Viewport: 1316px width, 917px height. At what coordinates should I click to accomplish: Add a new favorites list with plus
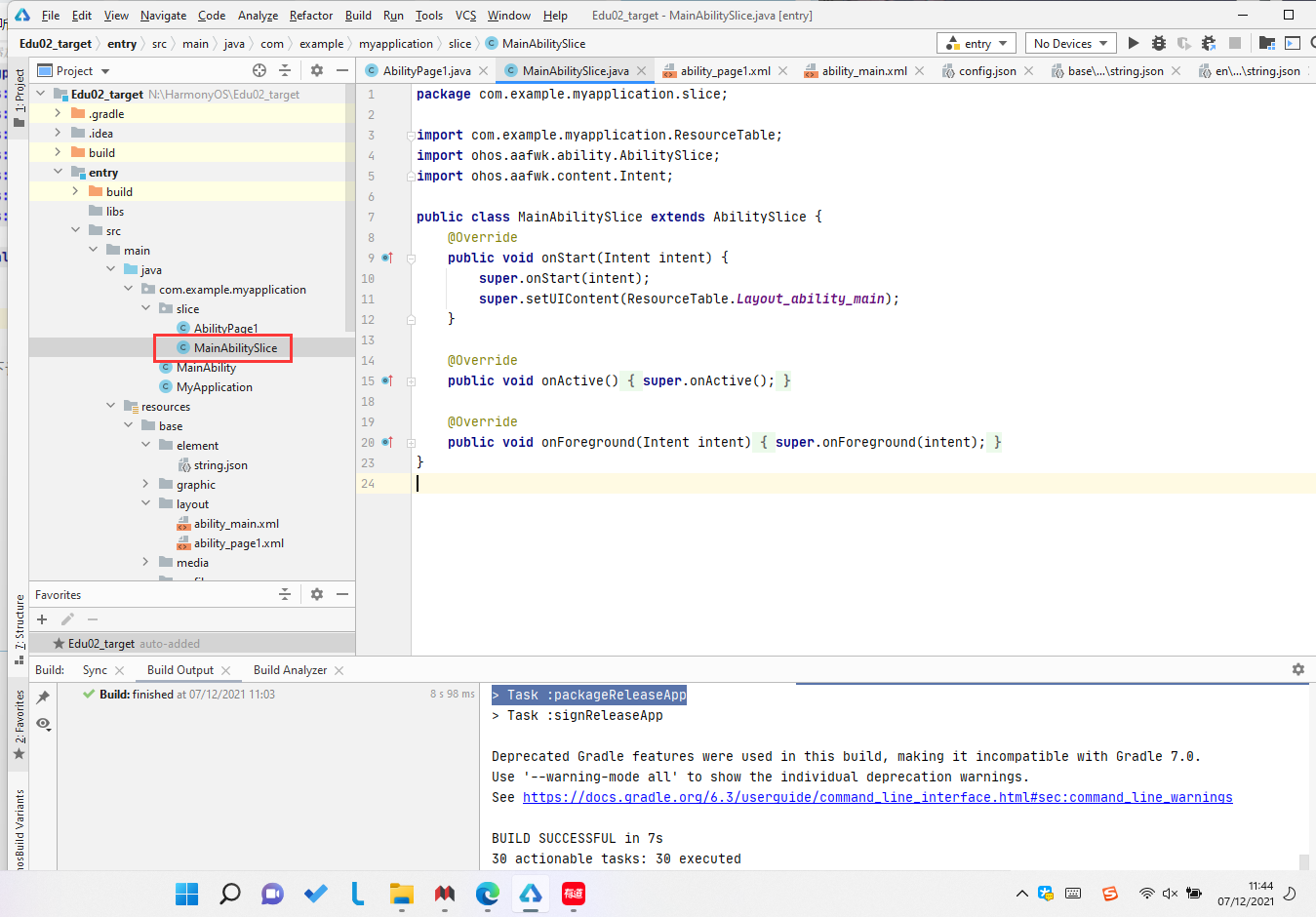click(42, 619)
